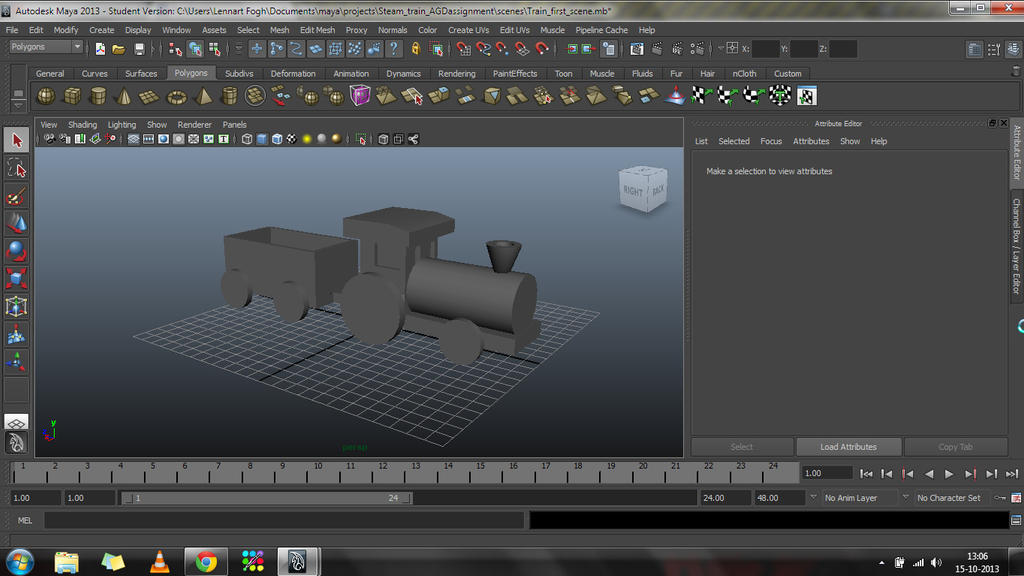This screenshot has width=1024, height=576.
Task: Click the purple cube shelf icon
Action: (360, 96)
